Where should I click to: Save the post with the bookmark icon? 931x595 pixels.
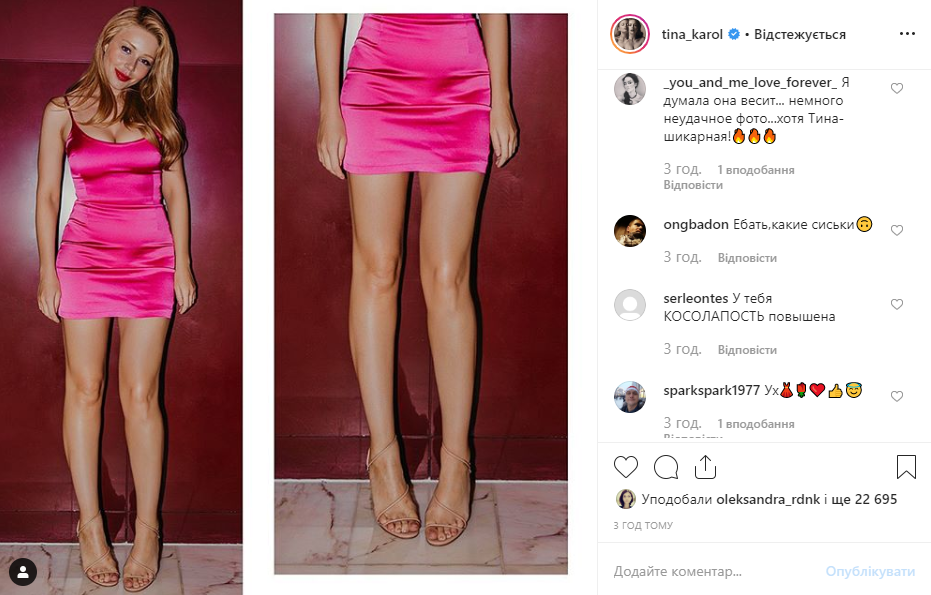[906, 467]
